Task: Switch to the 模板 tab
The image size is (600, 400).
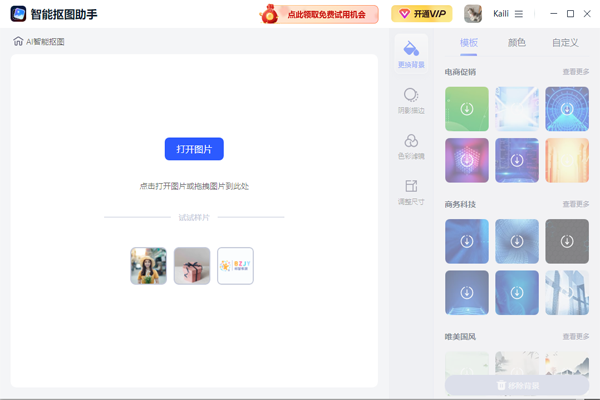Action: [468, 43]
